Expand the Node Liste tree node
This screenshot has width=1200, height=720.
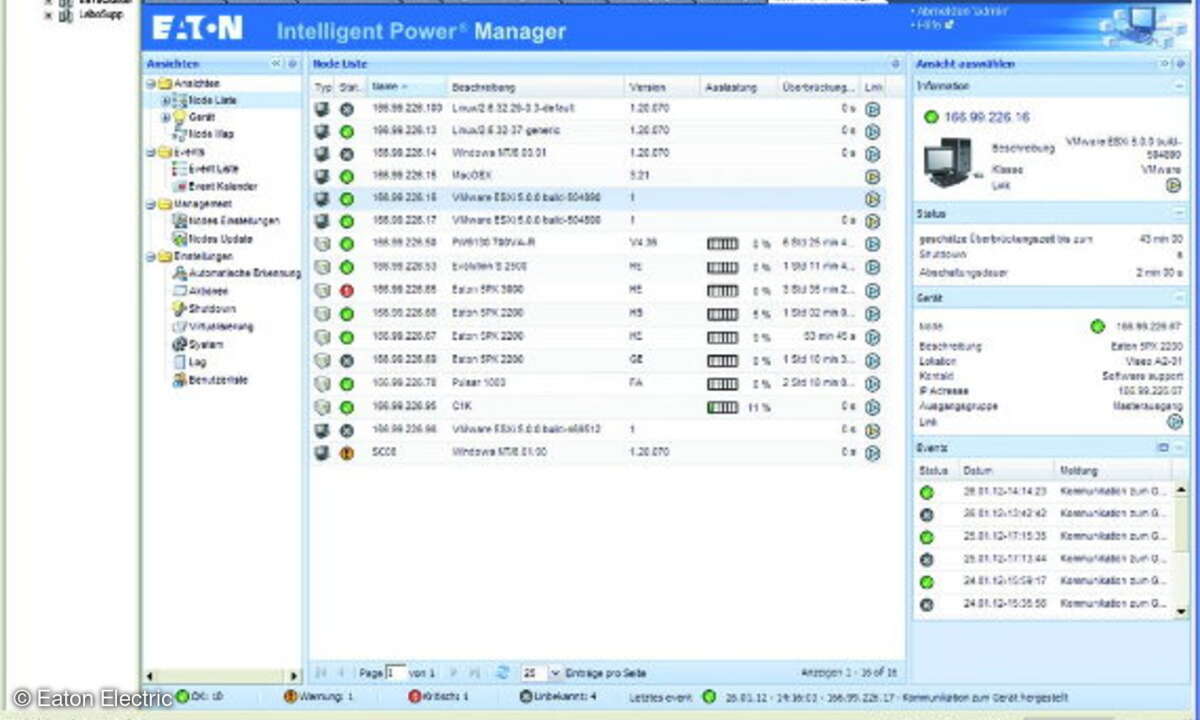pyautogui.click(x=166, y=101)
